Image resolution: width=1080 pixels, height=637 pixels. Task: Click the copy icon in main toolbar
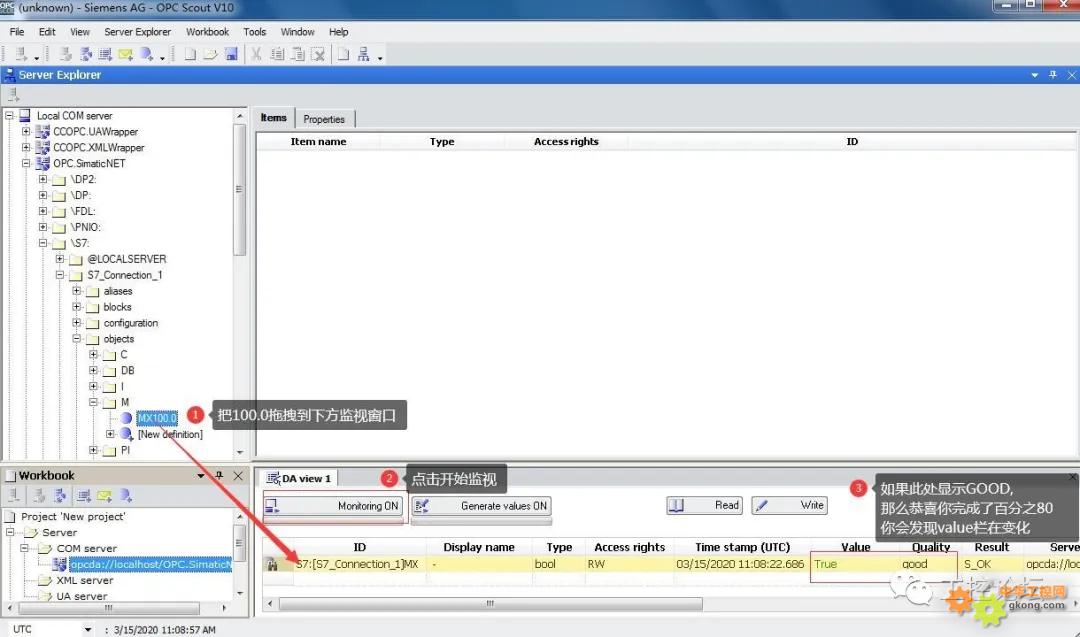[x=277, y=54]
